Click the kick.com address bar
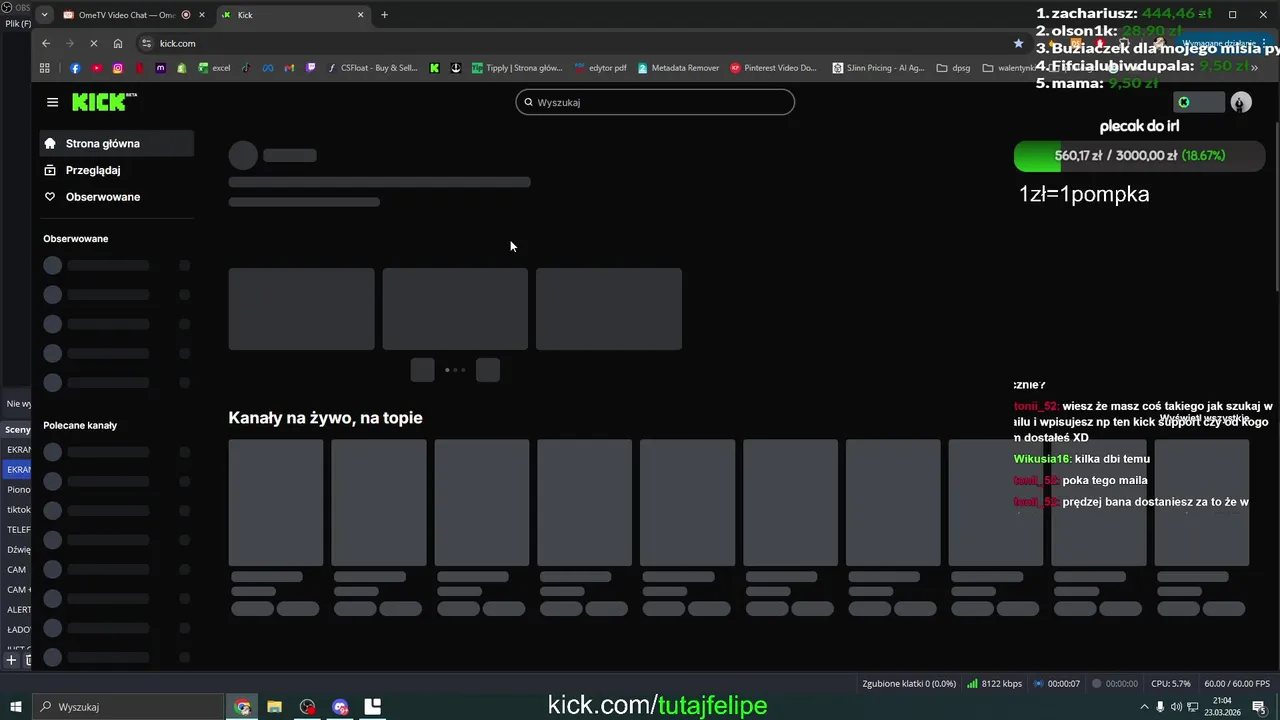Screen dimensions: 1280x720 click(580, 43)
